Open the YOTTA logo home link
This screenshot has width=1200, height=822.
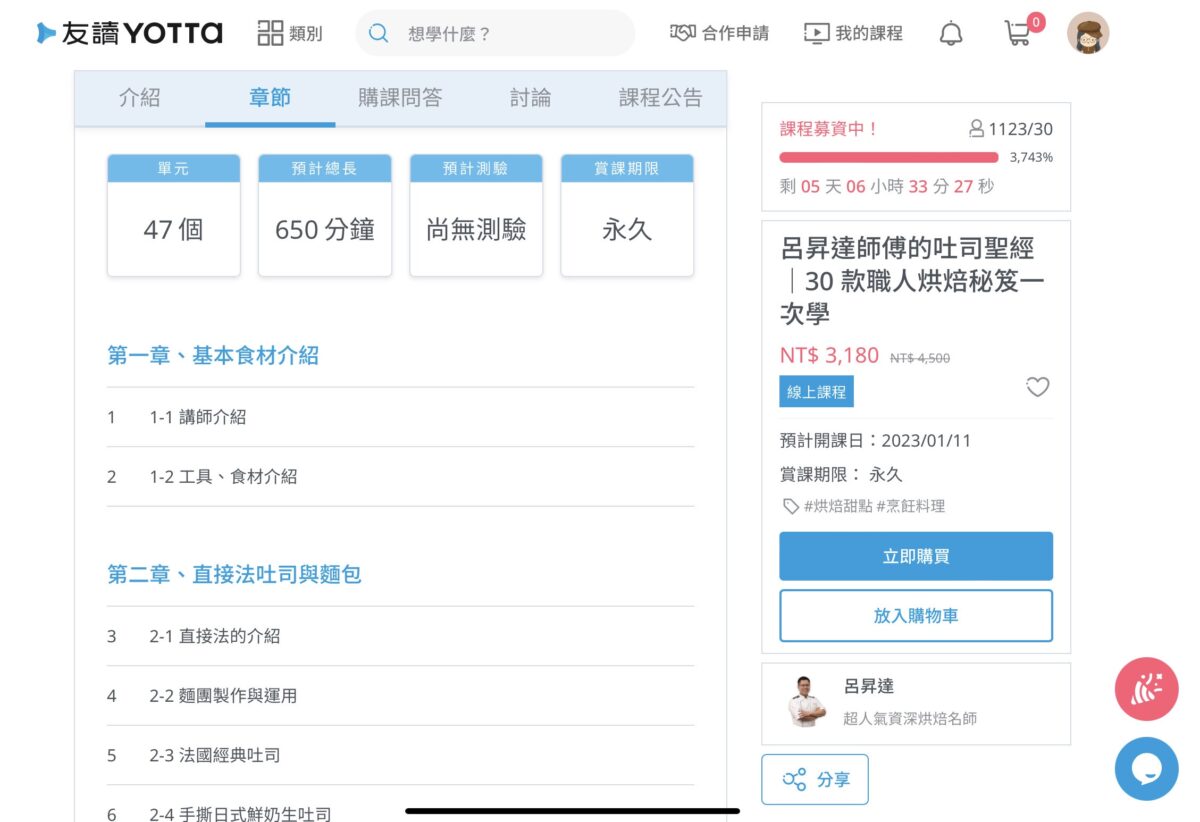[129, 33]
